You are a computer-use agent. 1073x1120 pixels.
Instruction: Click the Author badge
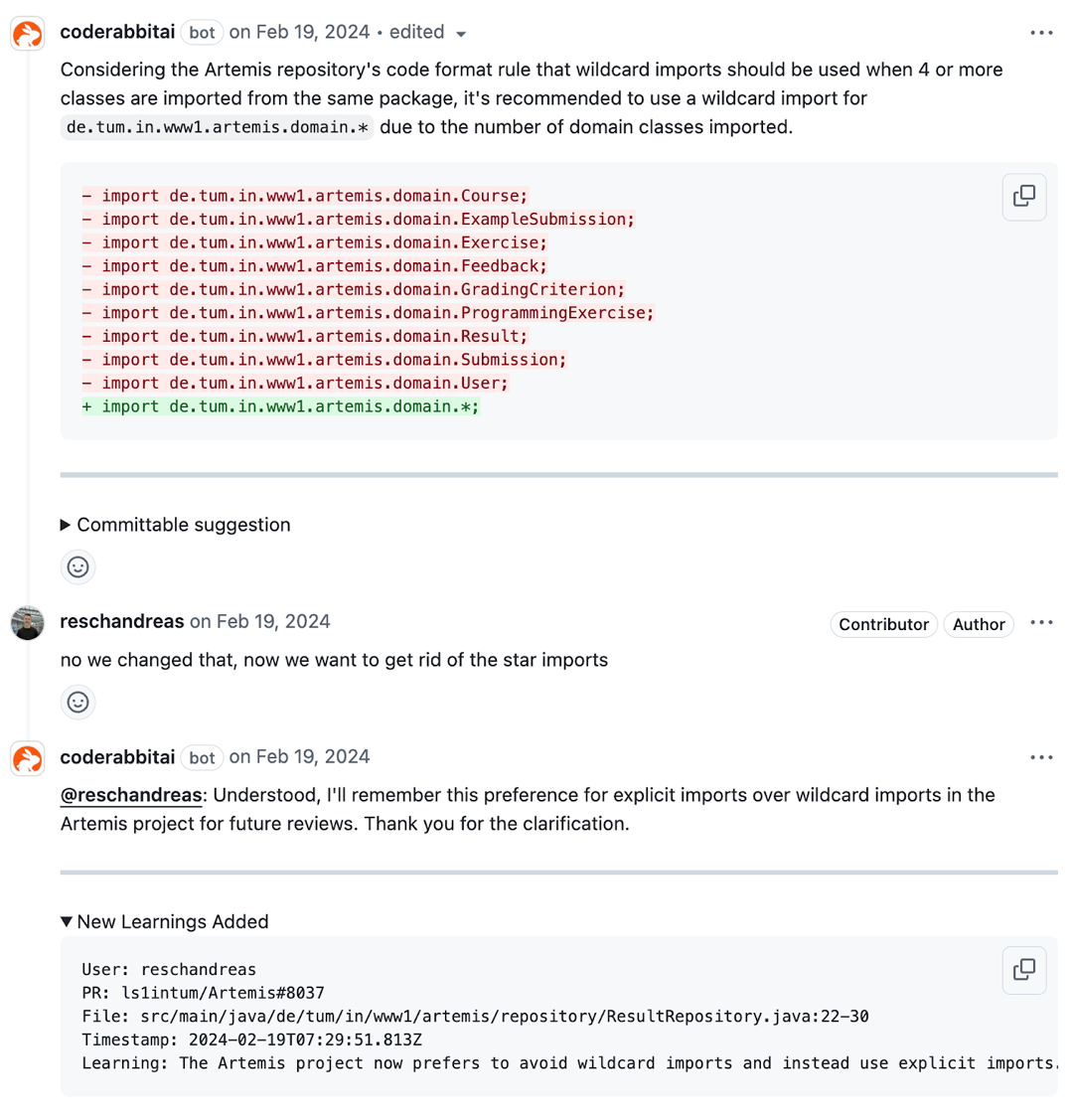[x=979, y=624]
